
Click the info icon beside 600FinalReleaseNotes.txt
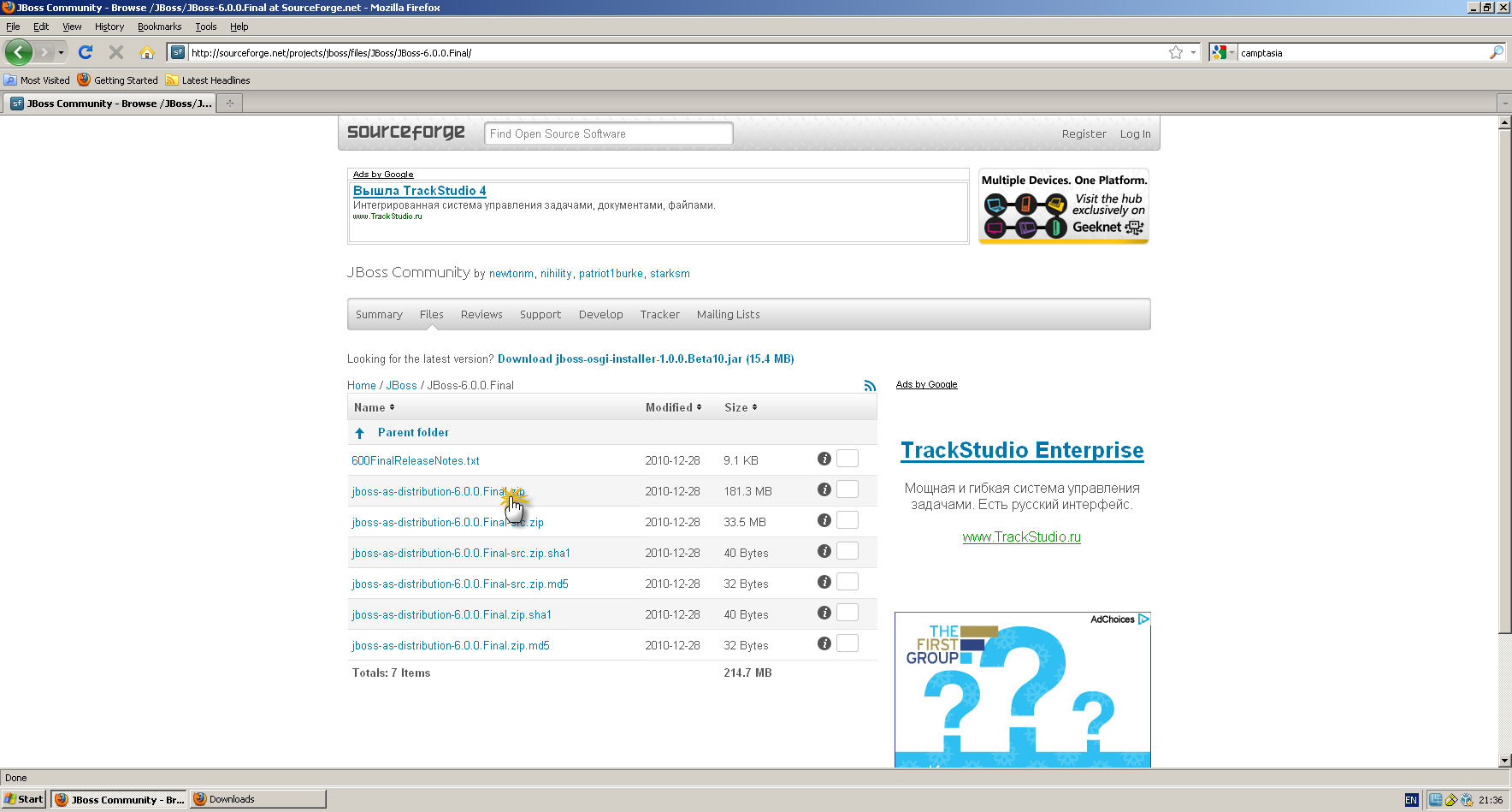click(824, 460)
